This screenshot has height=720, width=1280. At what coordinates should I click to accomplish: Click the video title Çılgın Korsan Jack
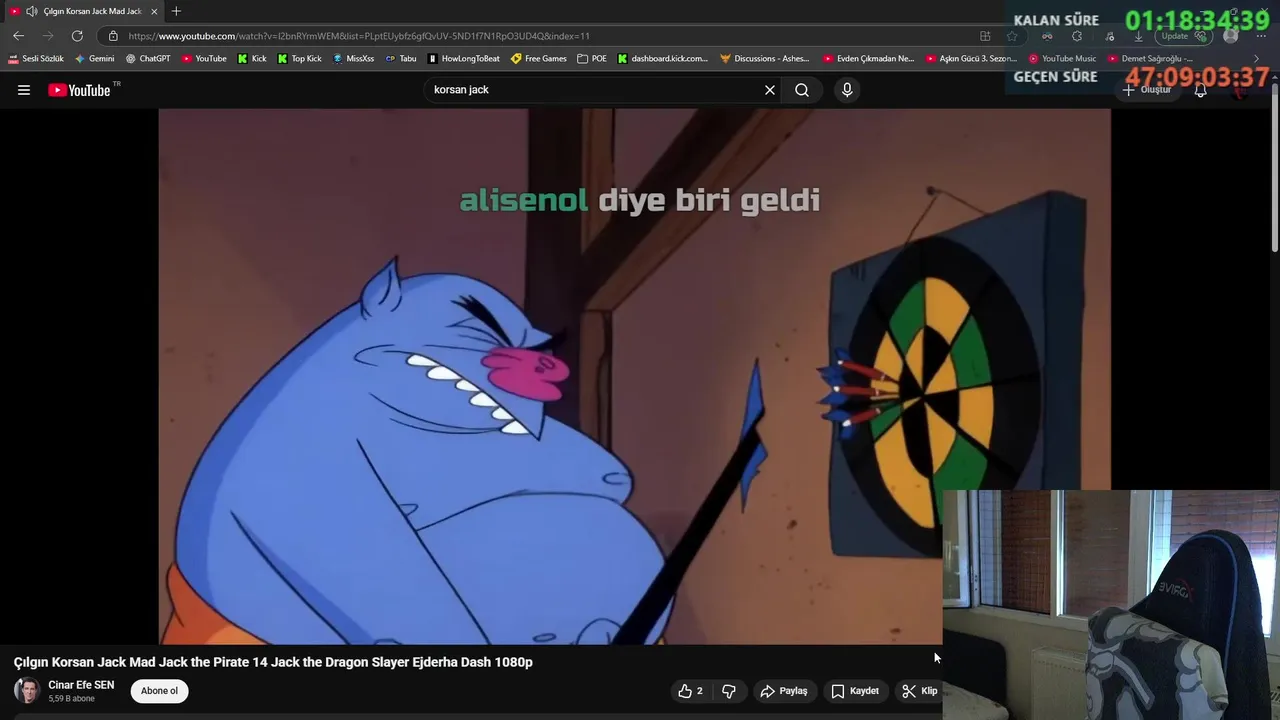273,662
